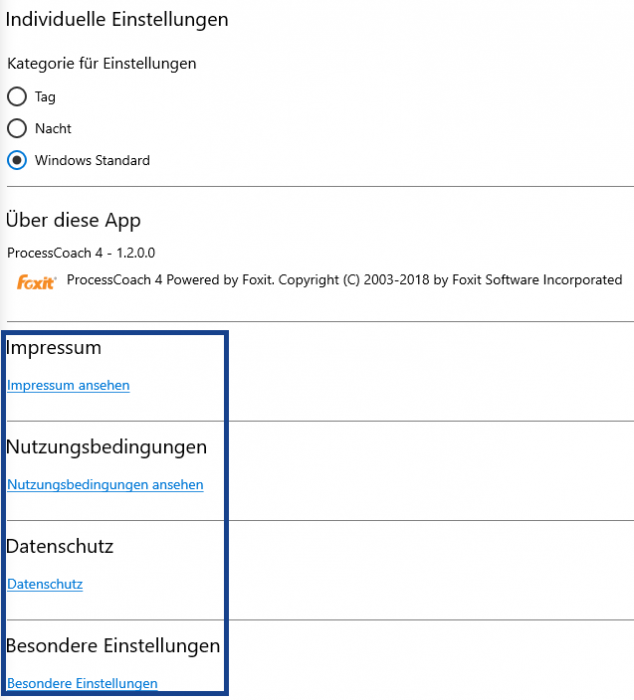Open the Besondere Einstellungen link
The image size is (634, 700).
click(82, 684)
